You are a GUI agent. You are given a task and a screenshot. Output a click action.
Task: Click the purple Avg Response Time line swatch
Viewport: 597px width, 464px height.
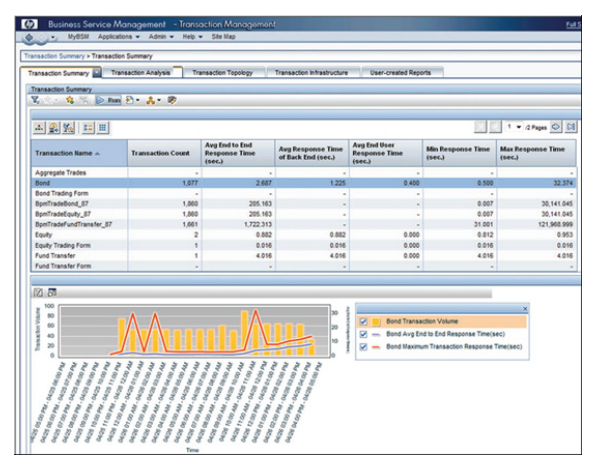click(x=376, y=335)
